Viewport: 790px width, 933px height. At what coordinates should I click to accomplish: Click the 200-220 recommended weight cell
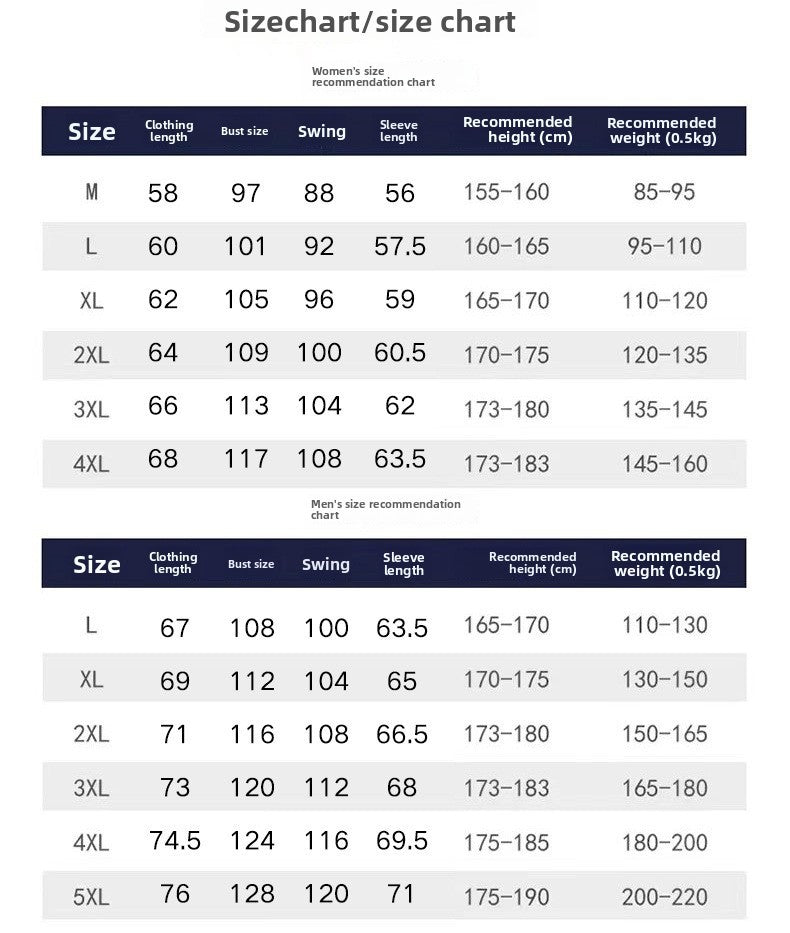[664, 897]
